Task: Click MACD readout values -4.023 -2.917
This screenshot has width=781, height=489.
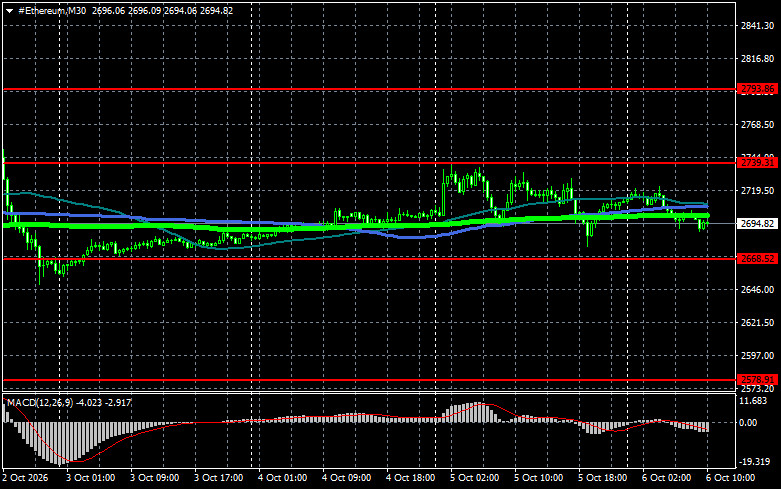Action: click(x=104, y=402)
